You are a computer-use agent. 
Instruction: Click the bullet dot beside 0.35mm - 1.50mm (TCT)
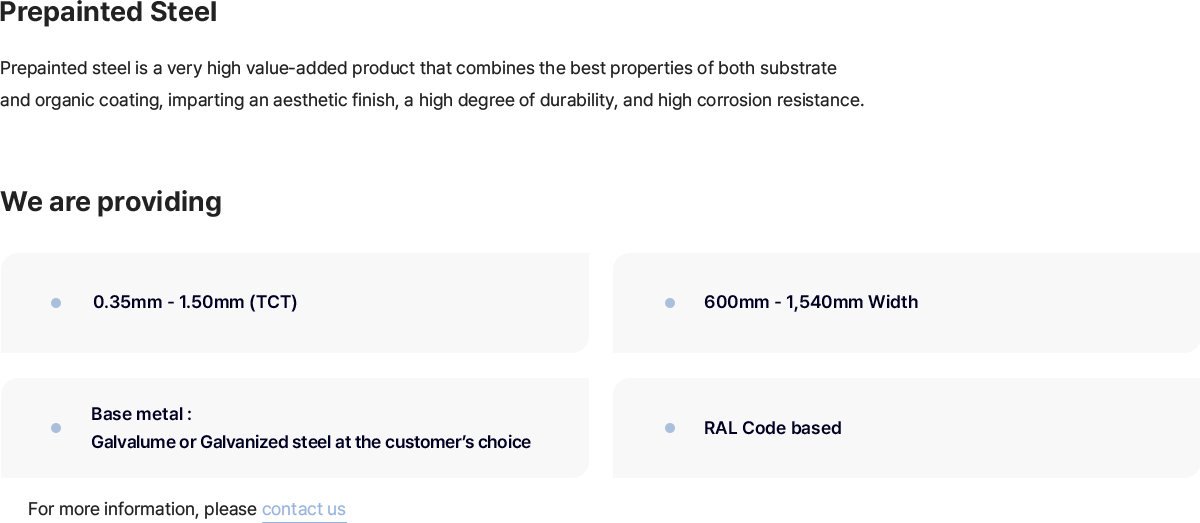point(56,303)
